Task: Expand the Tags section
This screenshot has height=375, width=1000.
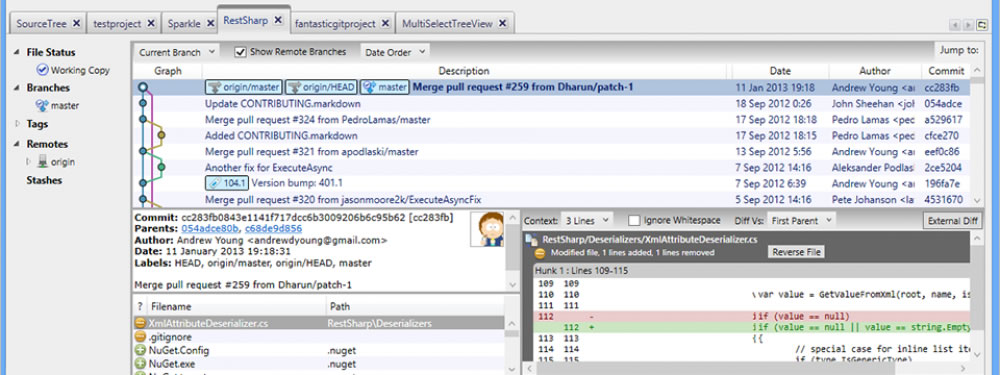Action: (x=17, y=124)
